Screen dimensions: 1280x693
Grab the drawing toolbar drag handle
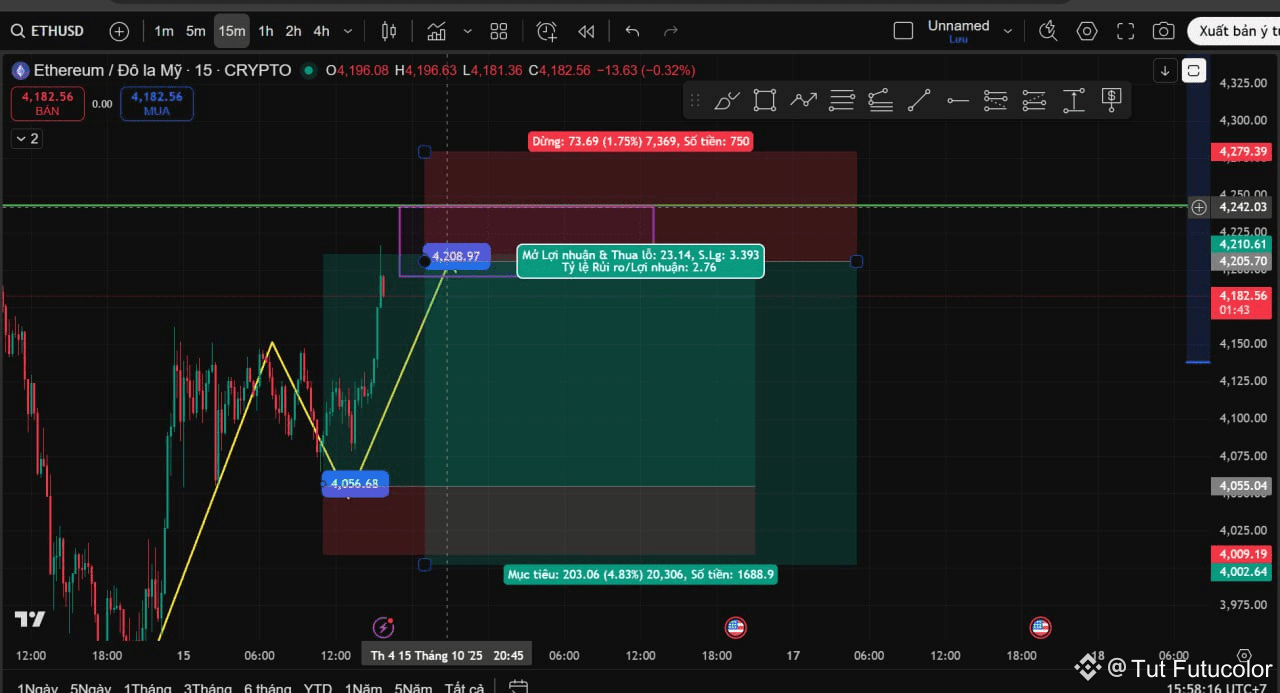[695, 100]
